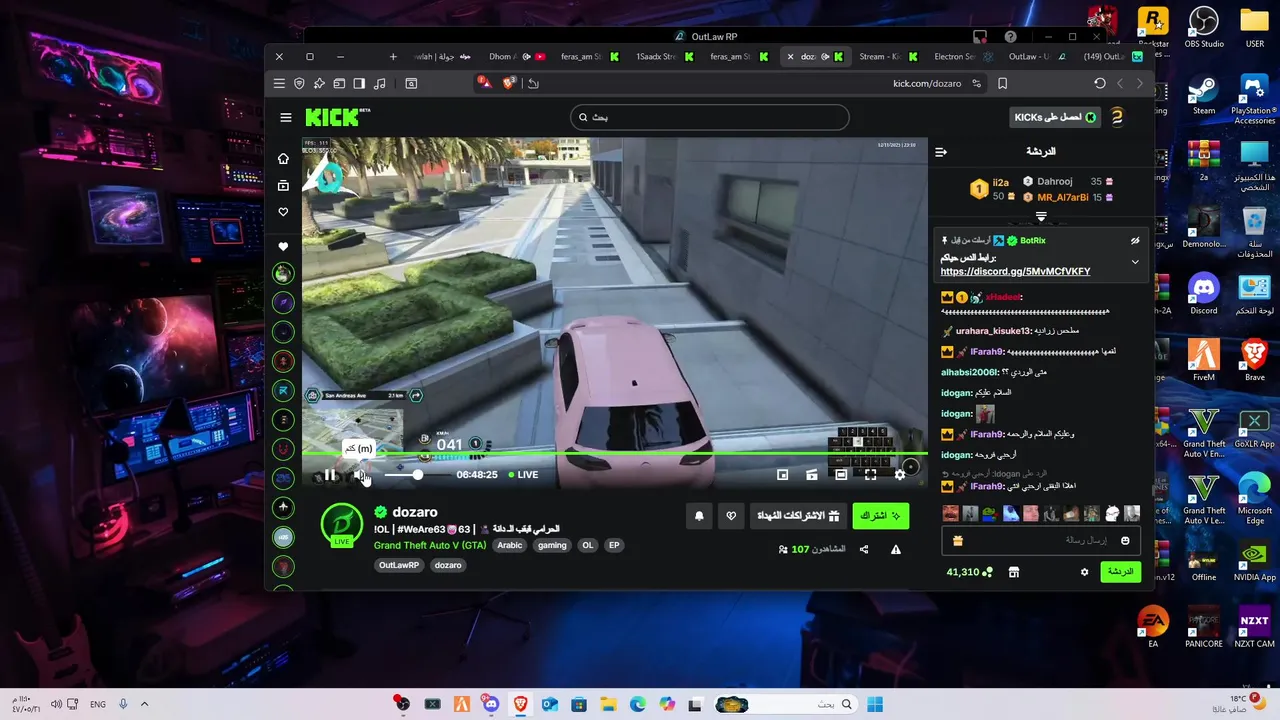Switch to (149) OutLaw browser tab

[1112, 57]
